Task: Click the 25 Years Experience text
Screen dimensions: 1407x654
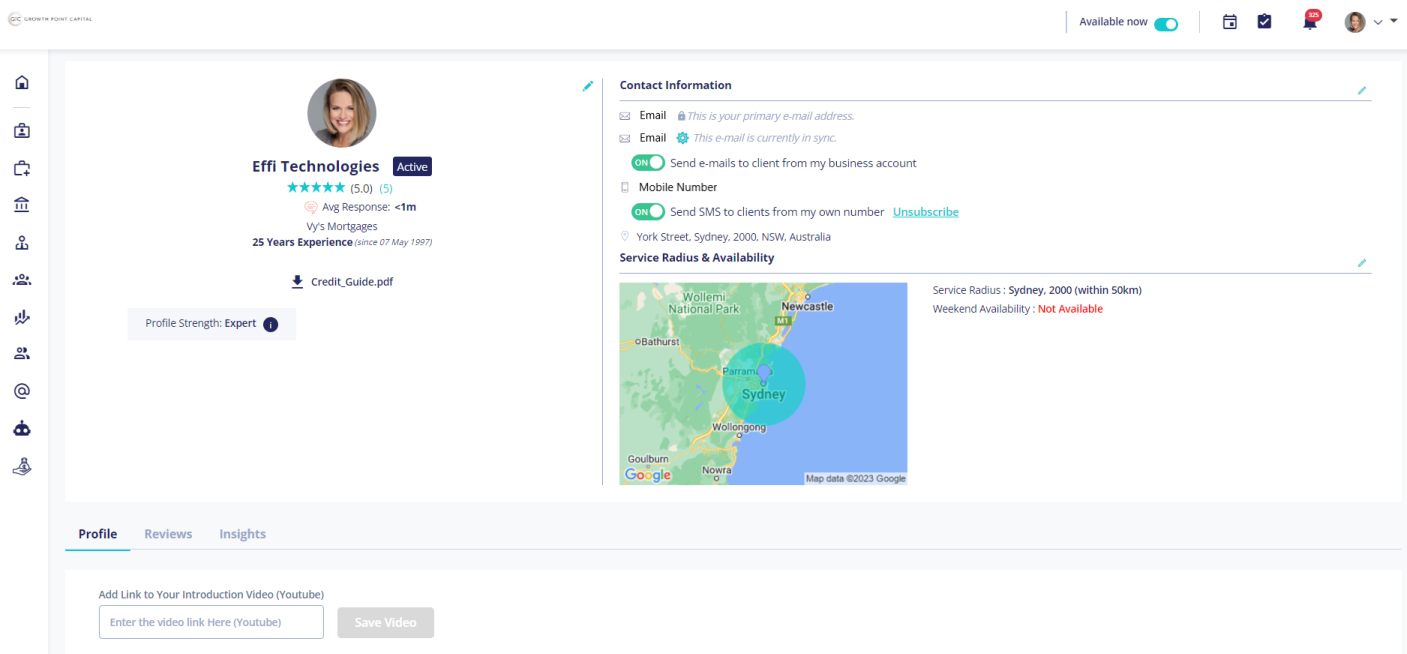Action: [303, 242]
